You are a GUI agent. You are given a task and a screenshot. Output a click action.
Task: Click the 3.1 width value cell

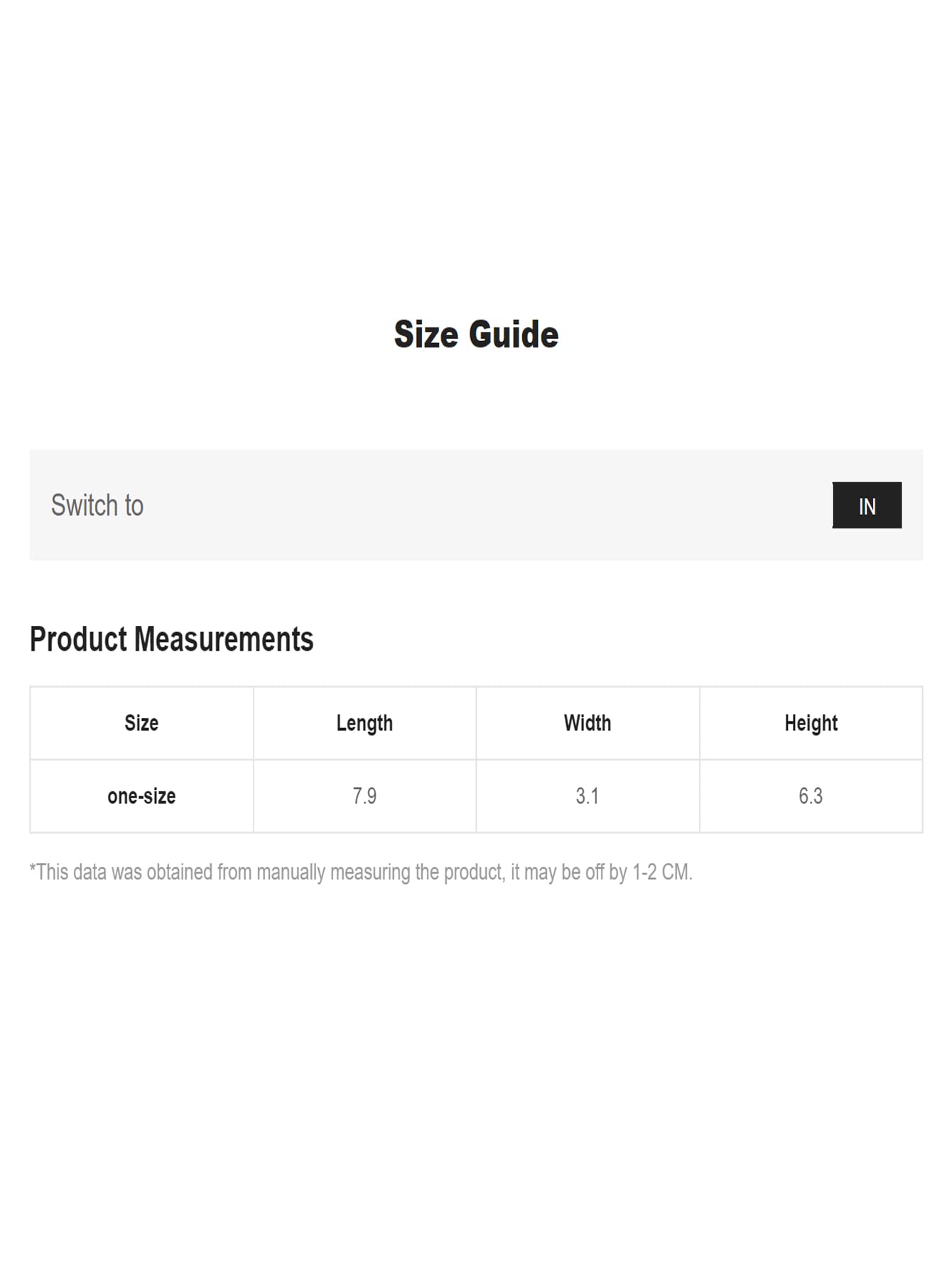point(588,796)
